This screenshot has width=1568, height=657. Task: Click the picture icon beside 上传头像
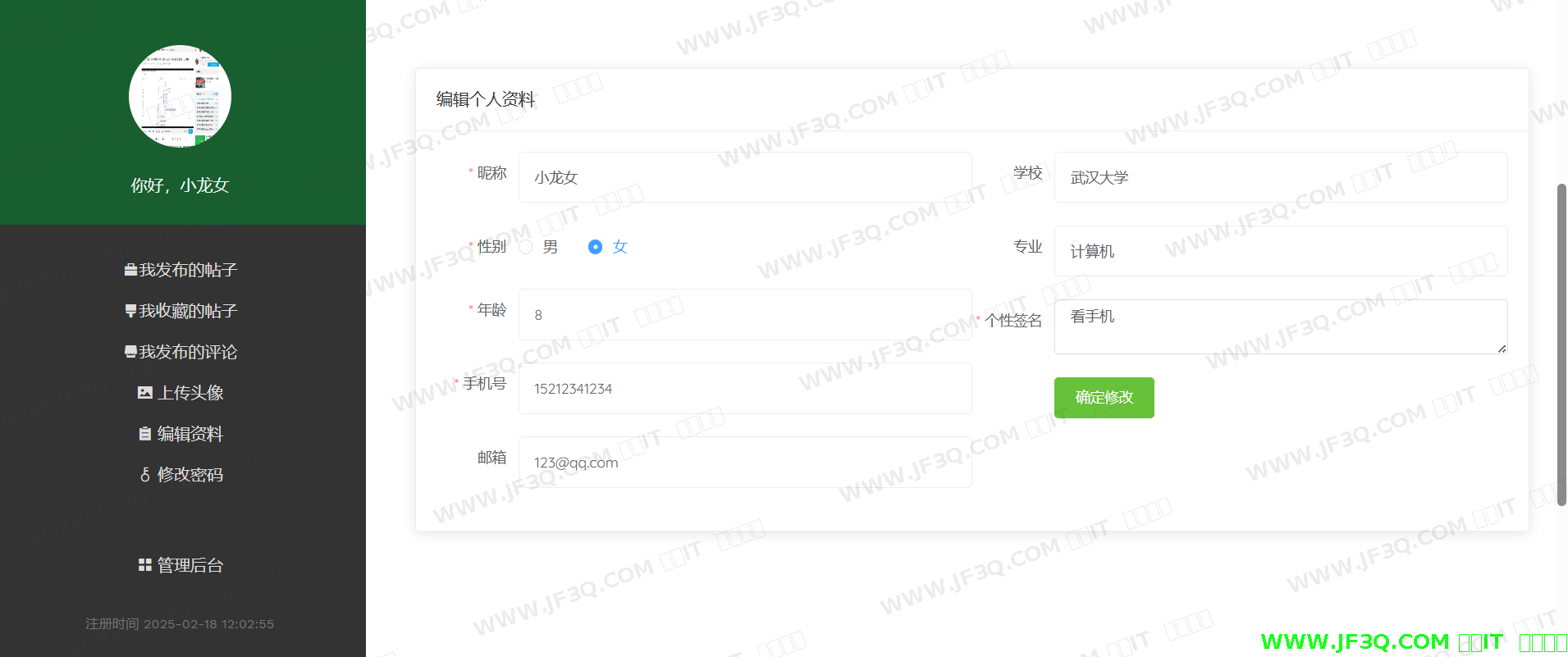pyautogui.click(x=145, y=393)
